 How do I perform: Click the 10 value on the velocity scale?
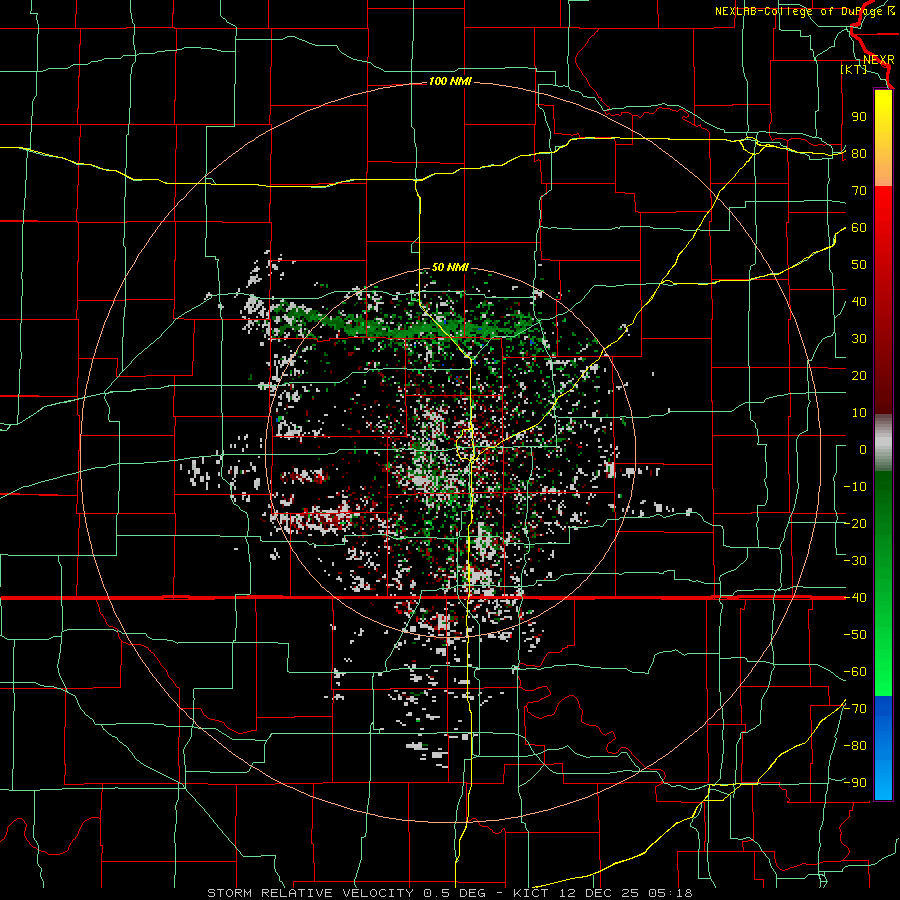pyautogui.click(x=859, y=413)
